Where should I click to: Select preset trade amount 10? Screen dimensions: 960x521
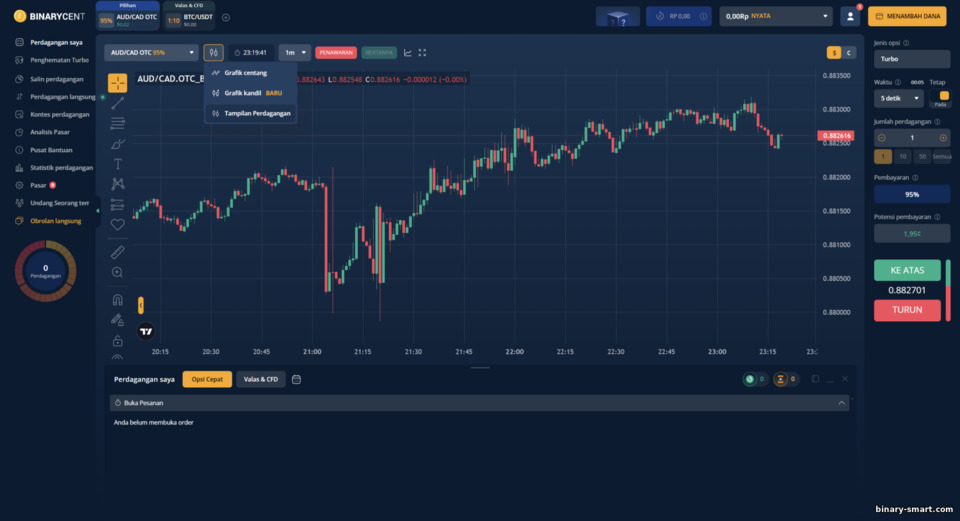pyautogui.click(x=902, y=157)
